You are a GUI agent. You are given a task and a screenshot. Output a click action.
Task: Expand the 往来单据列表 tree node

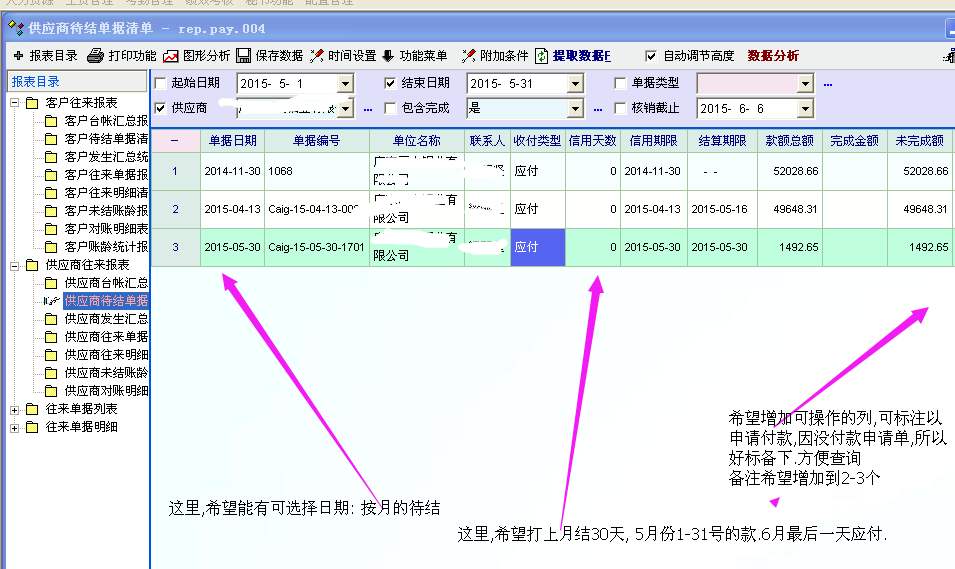15,409
